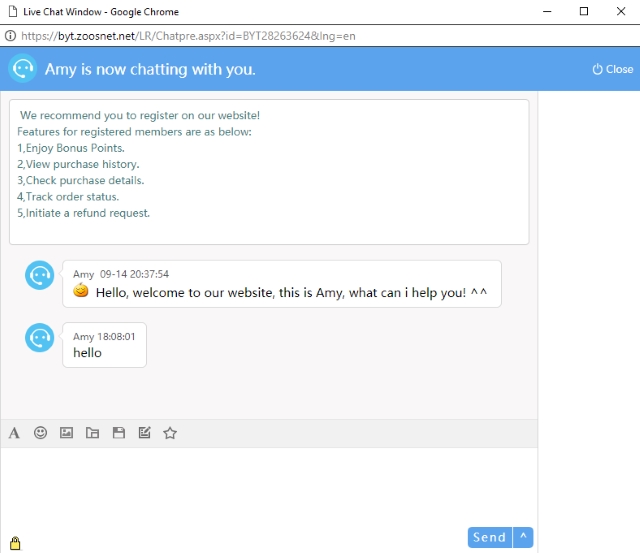
Task: Click 'Features for registered members' line
Action: pos(134,131)
